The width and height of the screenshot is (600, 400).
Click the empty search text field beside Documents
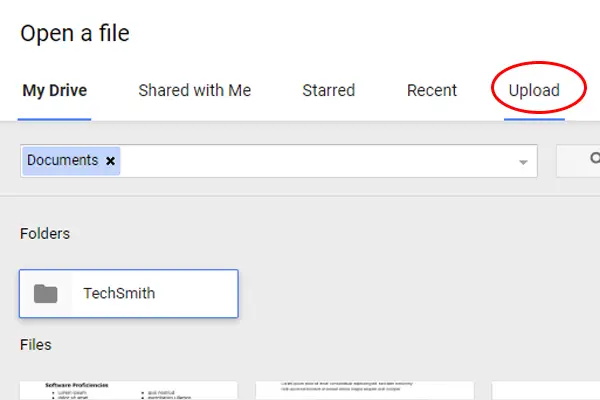coord(318,161)
